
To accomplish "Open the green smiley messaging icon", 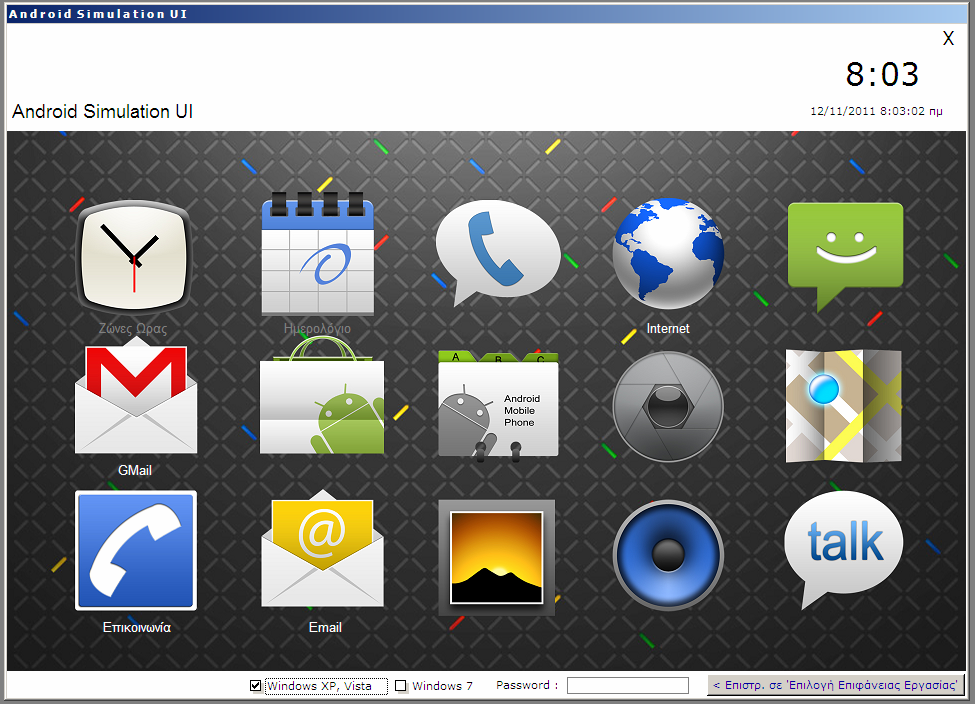I will (846, 256).
